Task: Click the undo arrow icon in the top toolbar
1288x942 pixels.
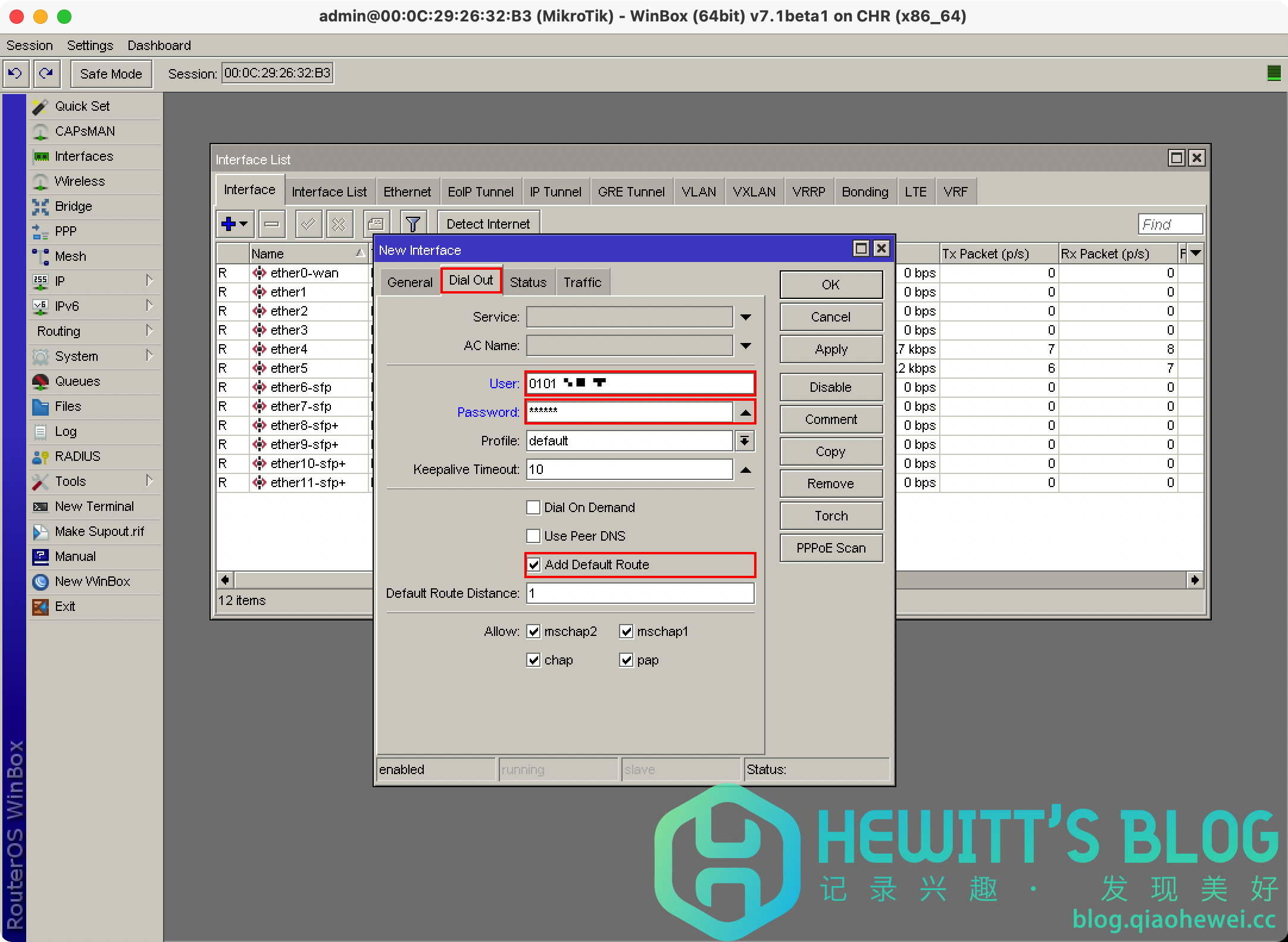Action: [15, 74]
